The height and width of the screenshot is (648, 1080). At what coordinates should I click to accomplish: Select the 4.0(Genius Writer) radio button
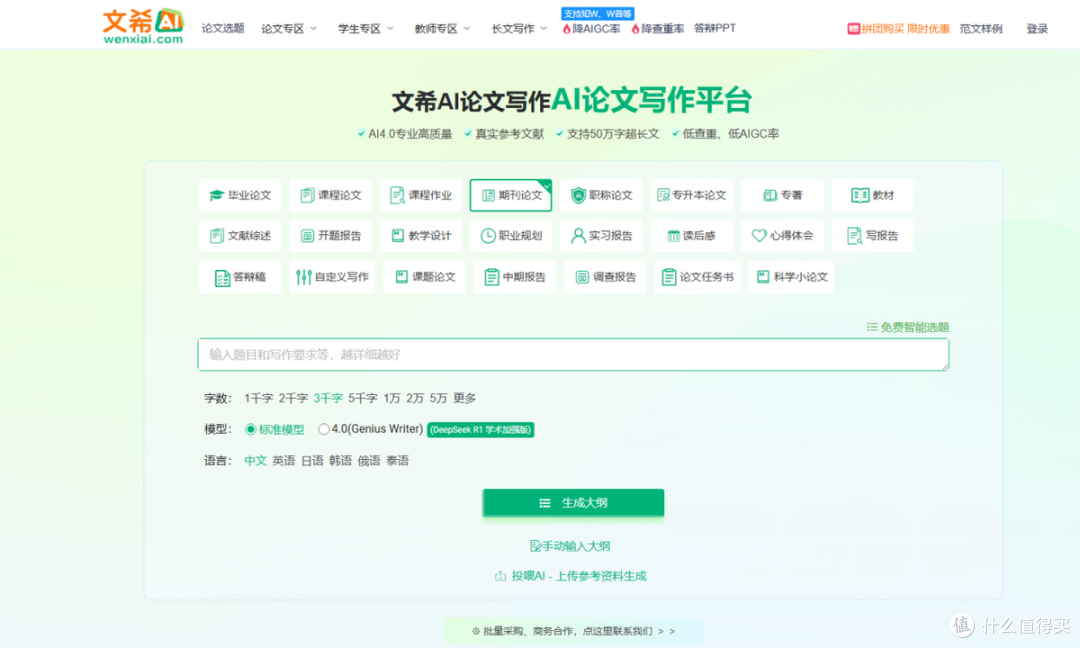324,429
